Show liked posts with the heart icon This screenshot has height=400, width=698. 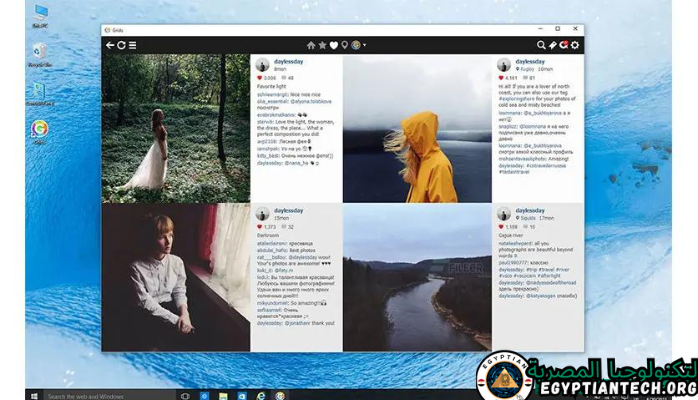click(333, 45)
